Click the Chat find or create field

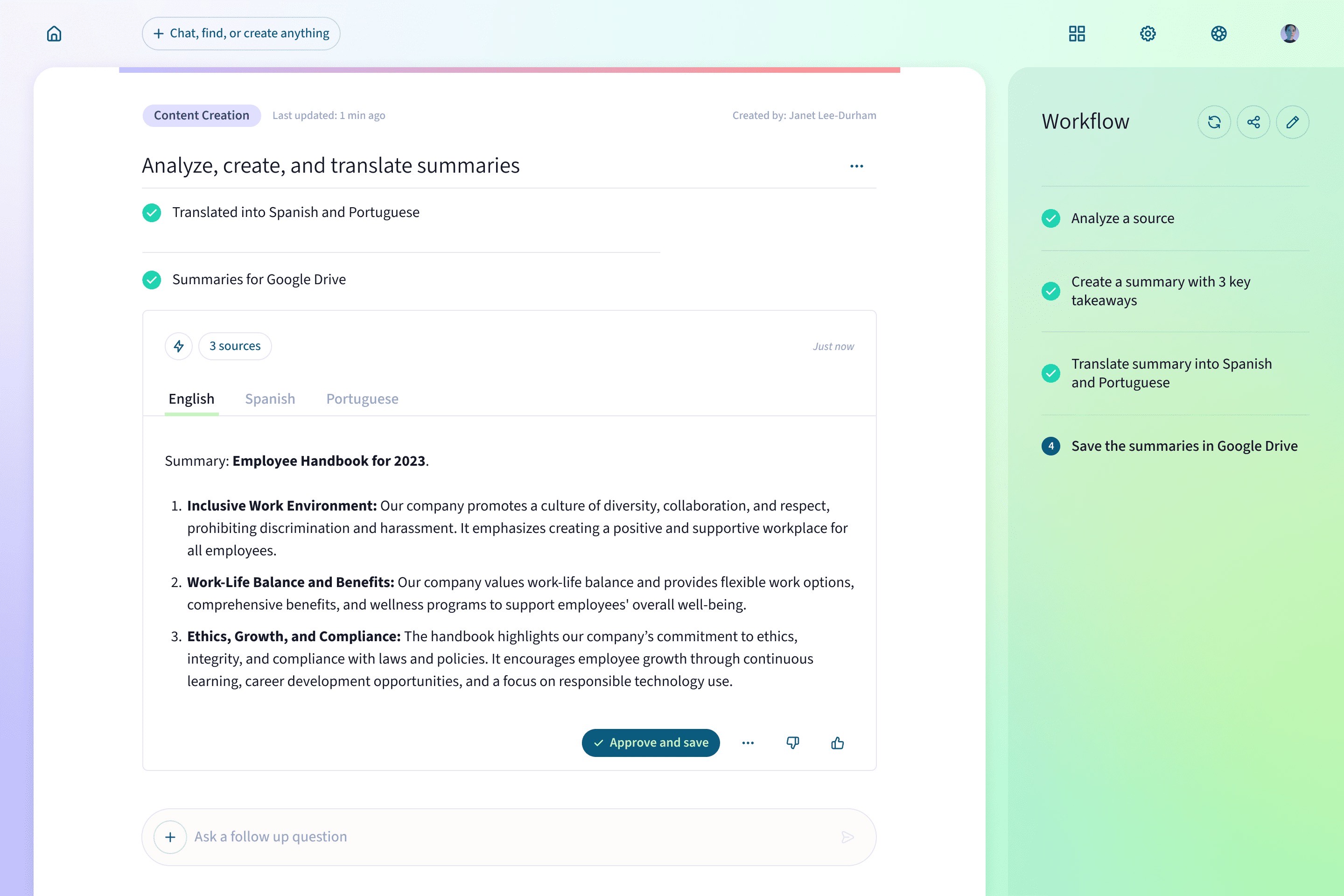(x=241, y=33)
